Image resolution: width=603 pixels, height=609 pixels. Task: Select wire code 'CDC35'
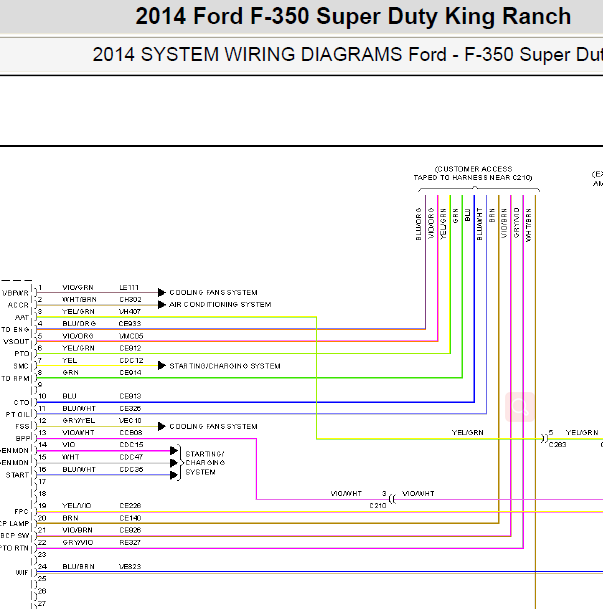131,470
